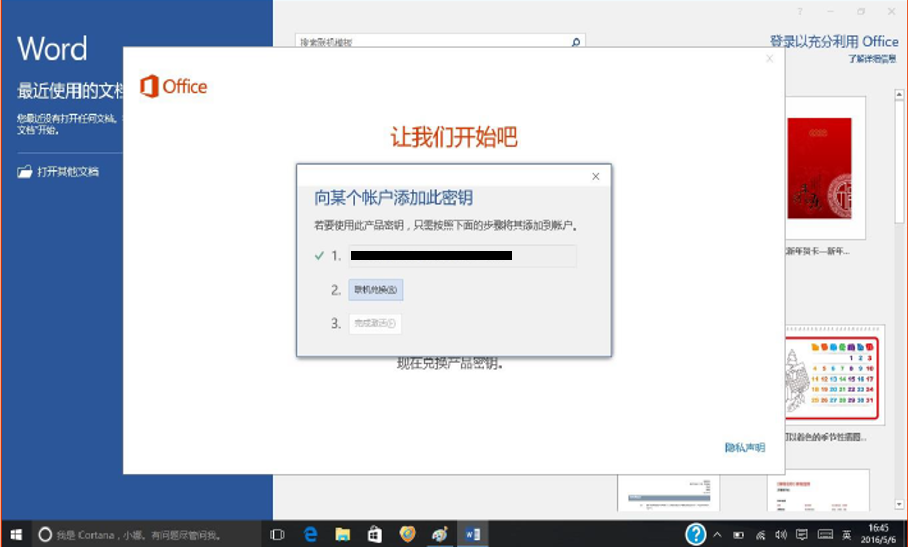Image resolution: width=908 pixels, height=547 pixels.
Task: Open File Explorer from the taskbar
Action: point(343,534)
